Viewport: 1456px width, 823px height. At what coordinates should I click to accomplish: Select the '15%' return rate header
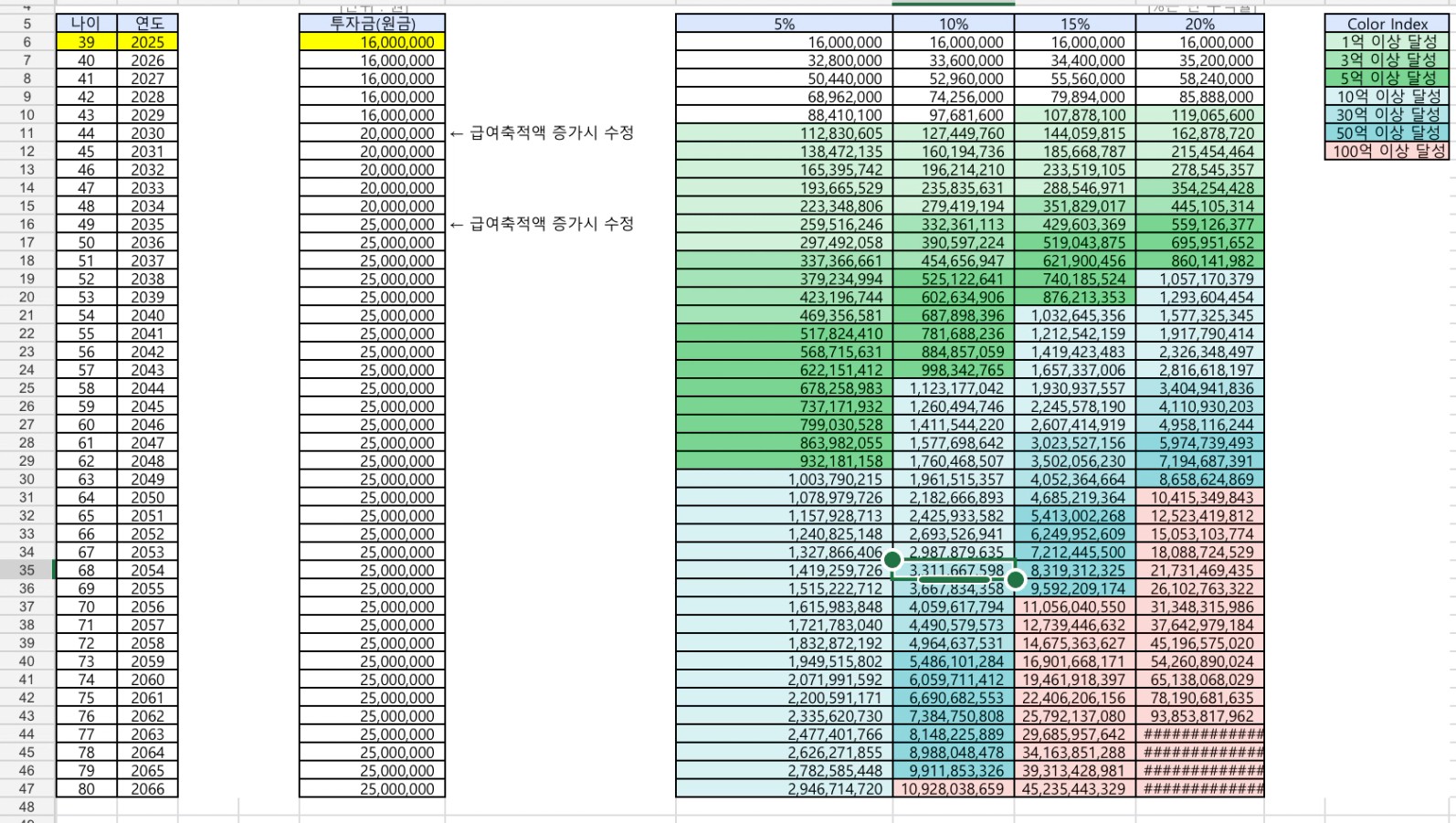(1074, 24)
